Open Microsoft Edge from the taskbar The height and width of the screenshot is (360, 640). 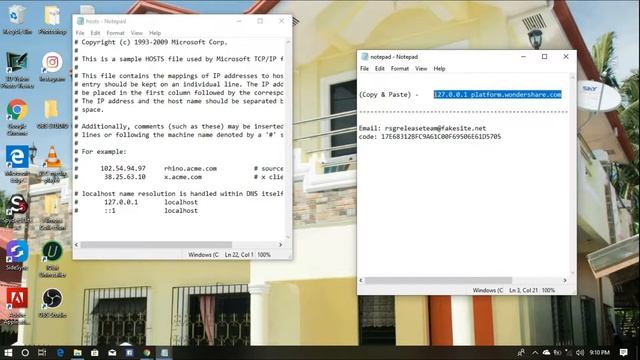pos(60,353)
